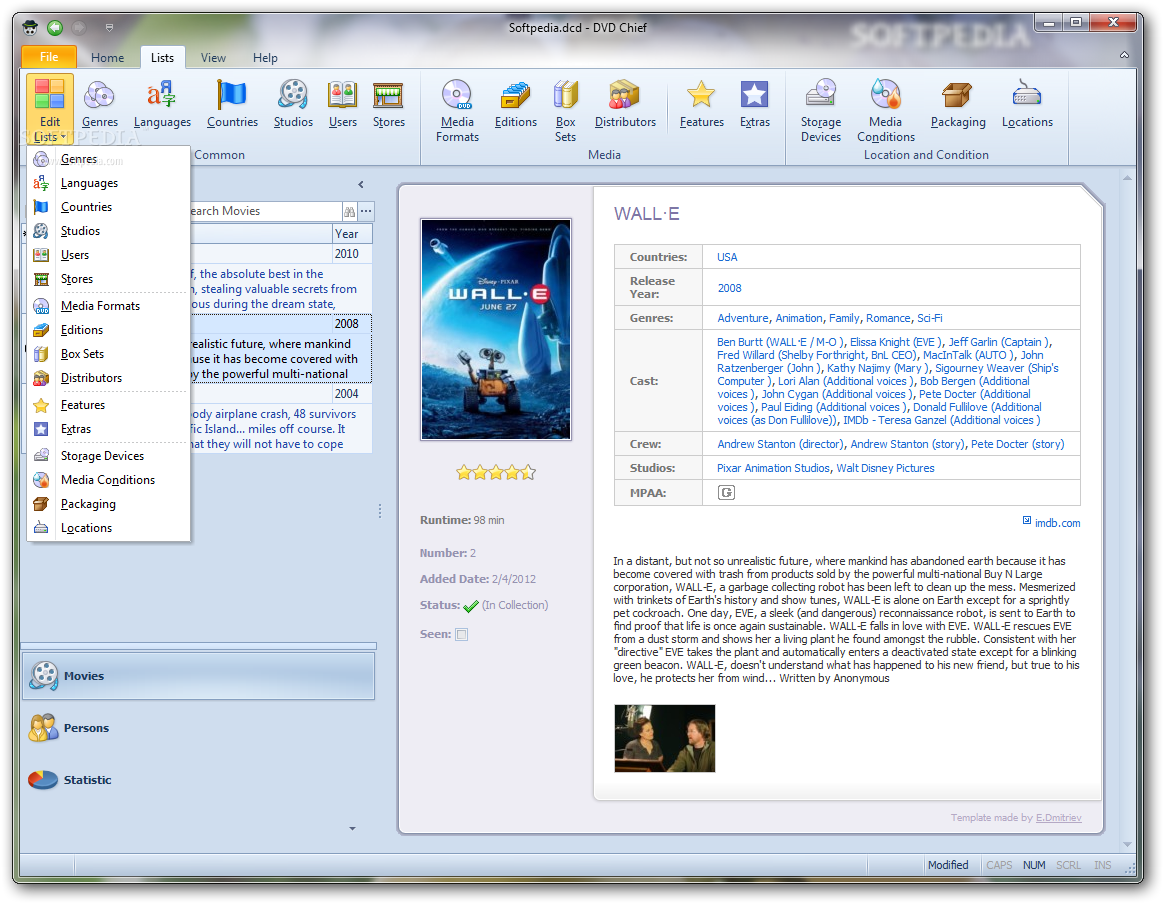Image resolution: width=1164 pixels, height=904 pixels.
Task: Follow the 2008 release year link
Action: (x=729, y=288)
